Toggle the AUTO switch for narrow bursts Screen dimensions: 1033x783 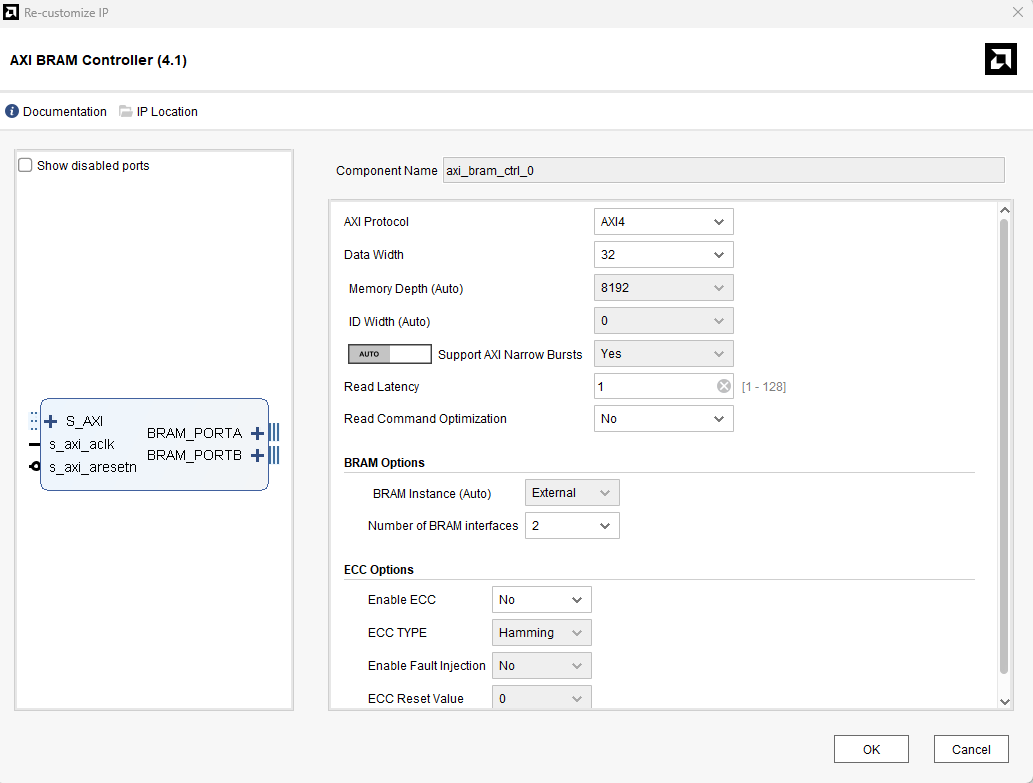[x=390, y=354]
